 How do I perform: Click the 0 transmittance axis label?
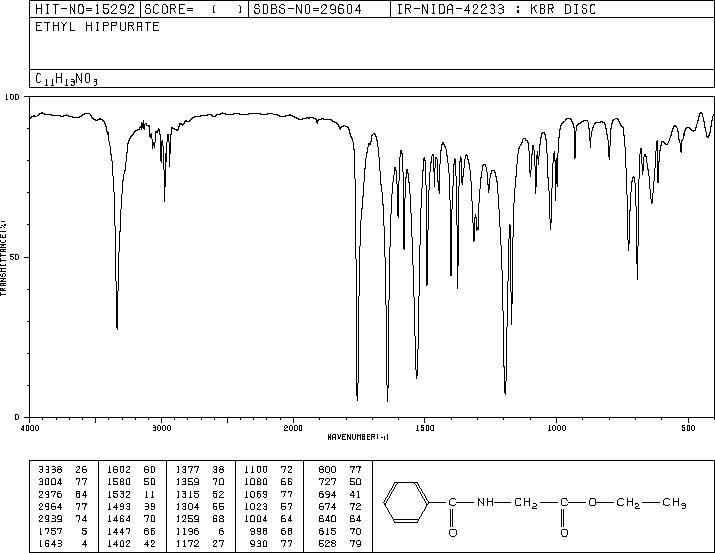(x=17, y=417)
